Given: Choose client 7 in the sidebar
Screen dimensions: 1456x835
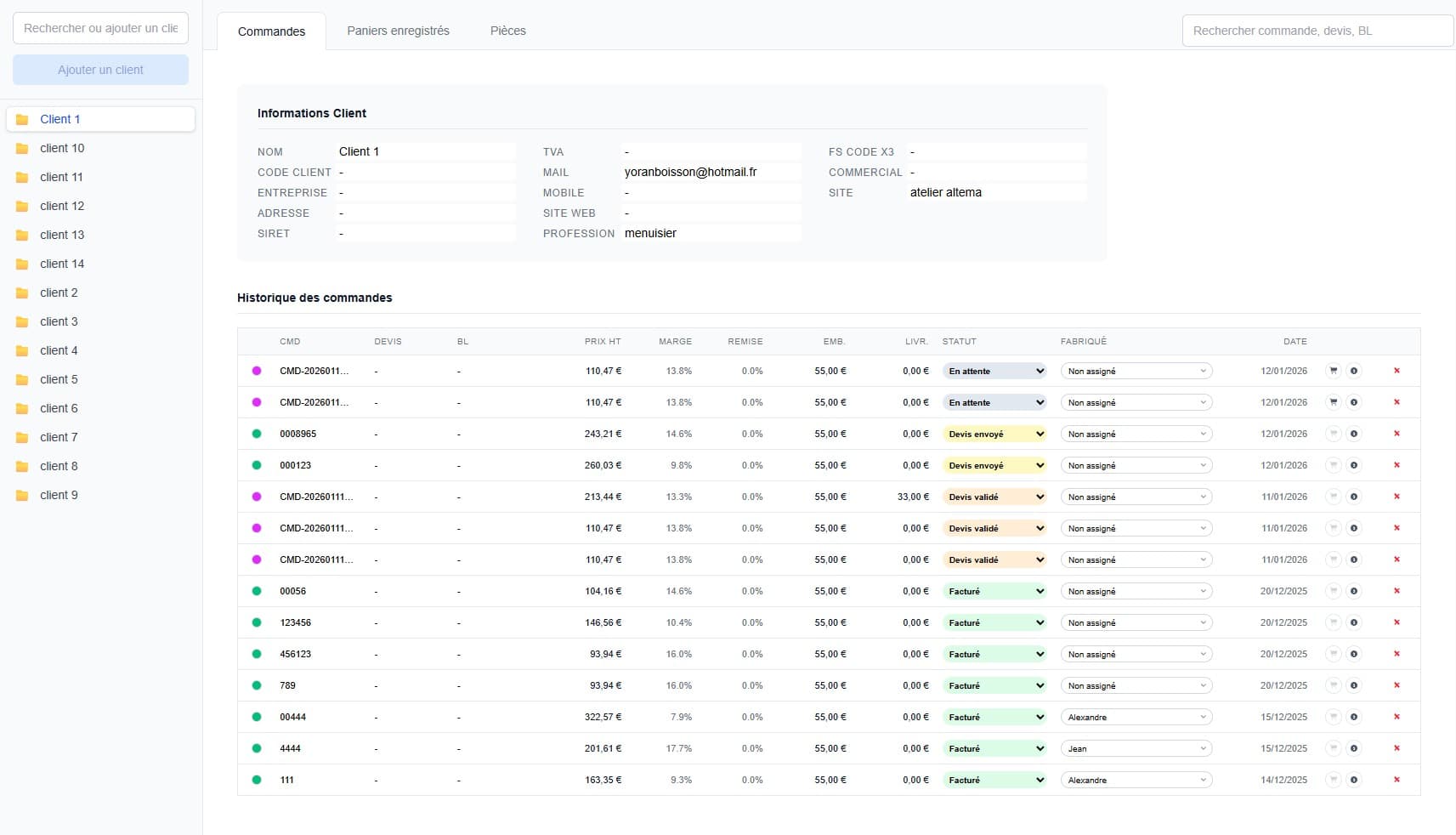Looking at the screenshot, I should tap(100, 437).
